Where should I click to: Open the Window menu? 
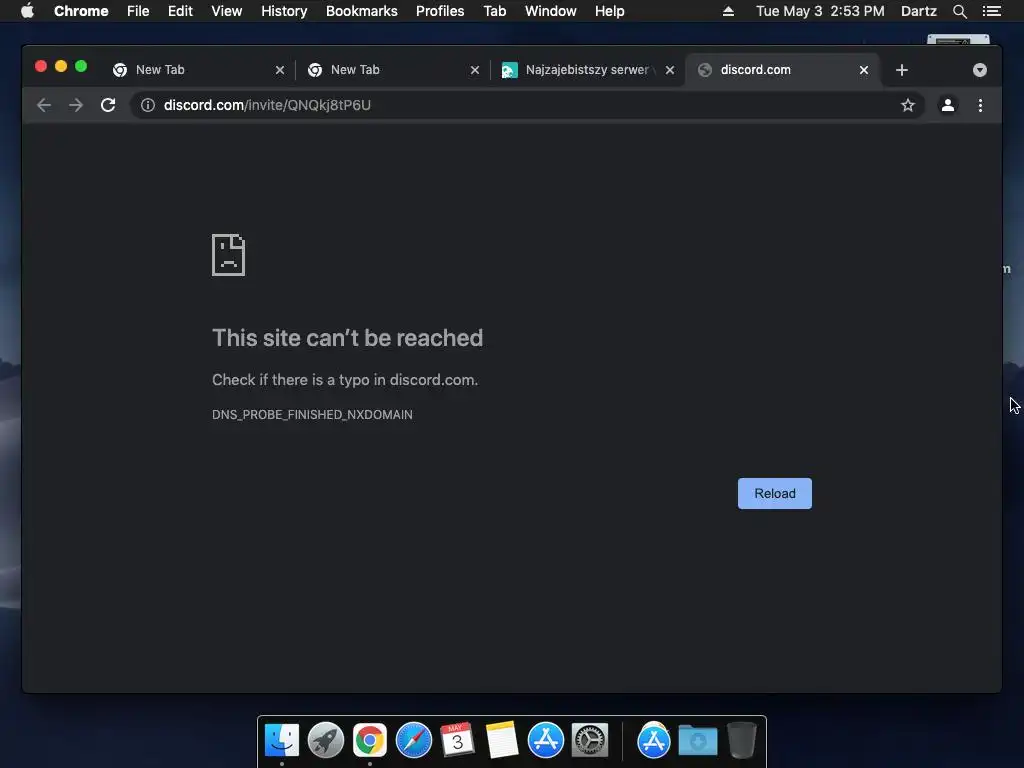(x=551, y=11)
